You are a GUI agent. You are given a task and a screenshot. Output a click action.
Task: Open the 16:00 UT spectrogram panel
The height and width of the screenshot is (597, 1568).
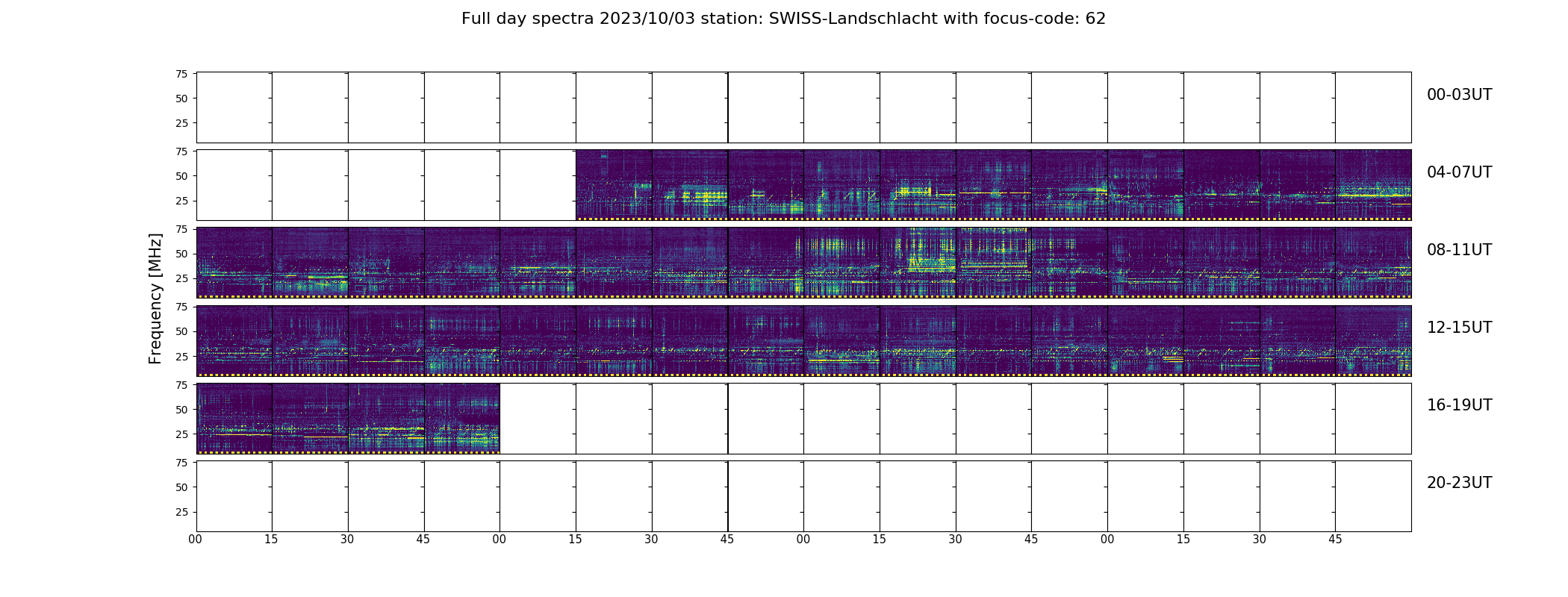[234, 419]
